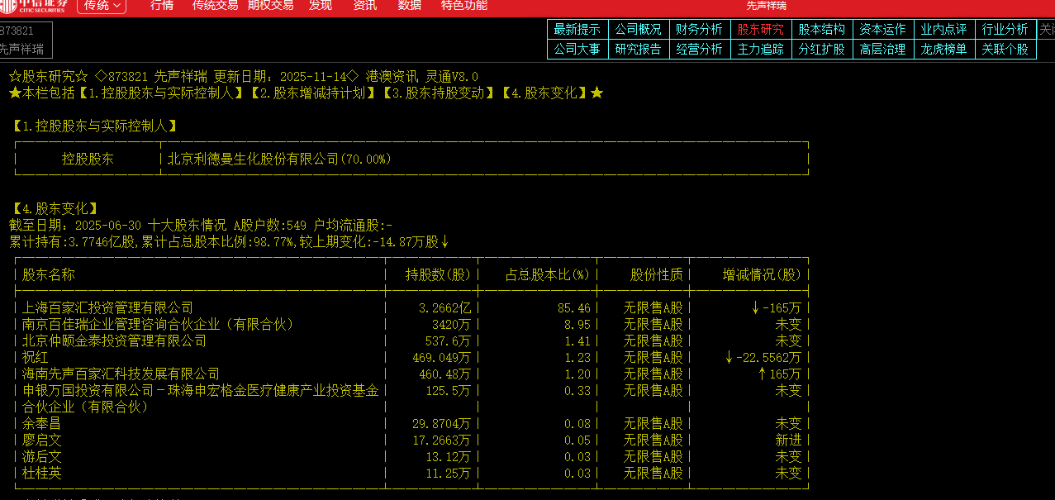This screenshot has width=1055, height=500.
Task: Click the 股份性质 column header
Action: pos(656,275)
